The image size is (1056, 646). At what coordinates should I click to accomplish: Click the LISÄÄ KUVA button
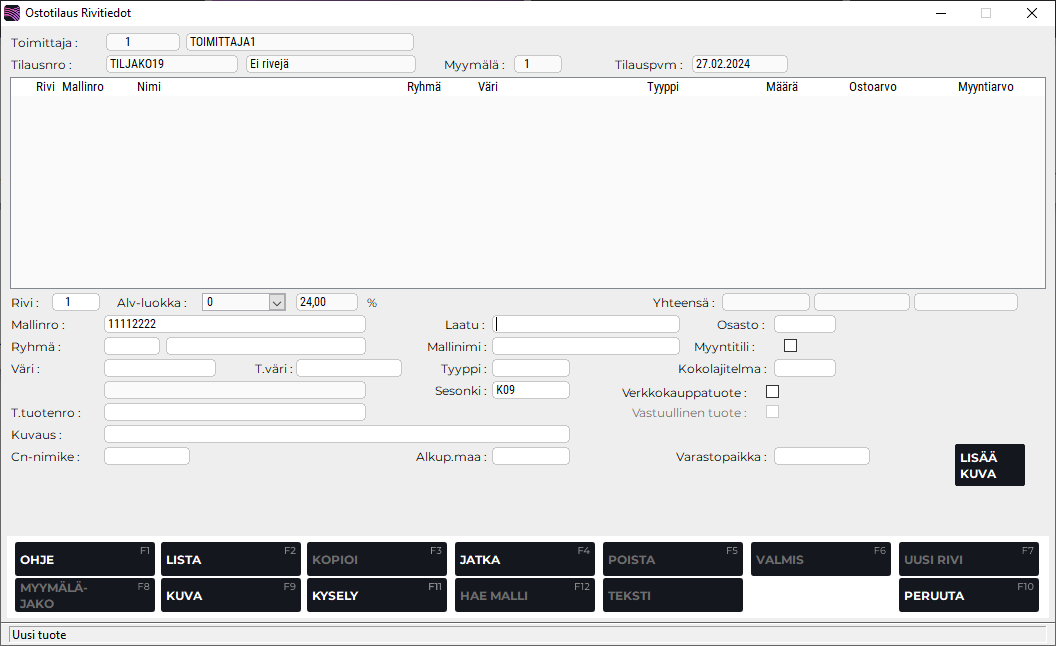[x=989, y=465]
